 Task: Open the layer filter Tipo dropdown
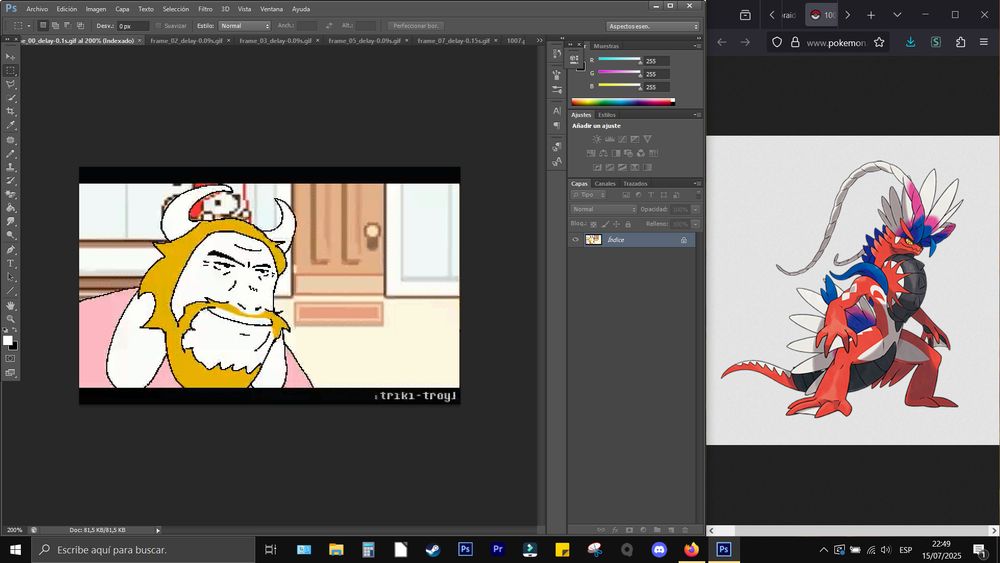point(589,194)
